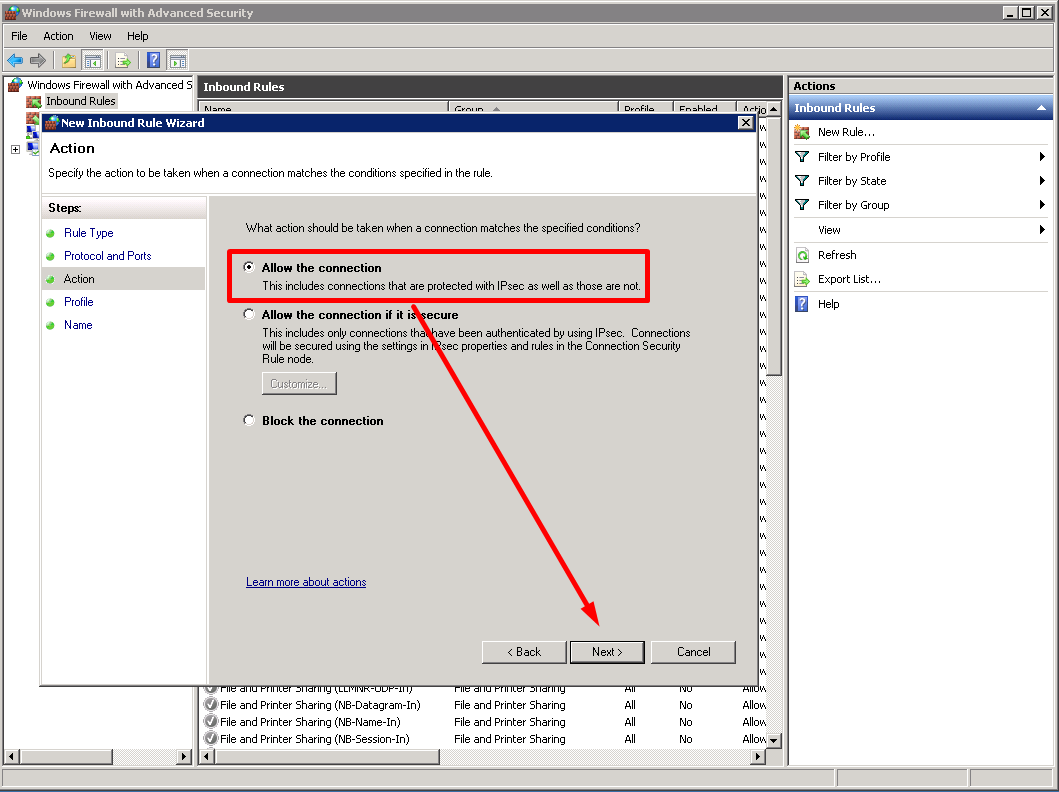The height and width of the screenshot is (792, 1059).
Task: Expand the View submenu in Actions pane
Action: coord(1043,229)
